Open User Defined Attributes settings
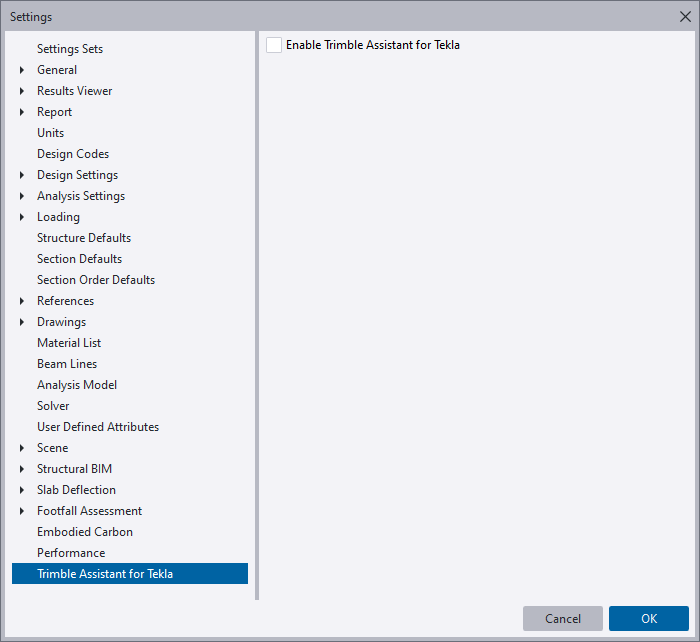The height and width of the screenshot is (642, 700). (98, 427)
